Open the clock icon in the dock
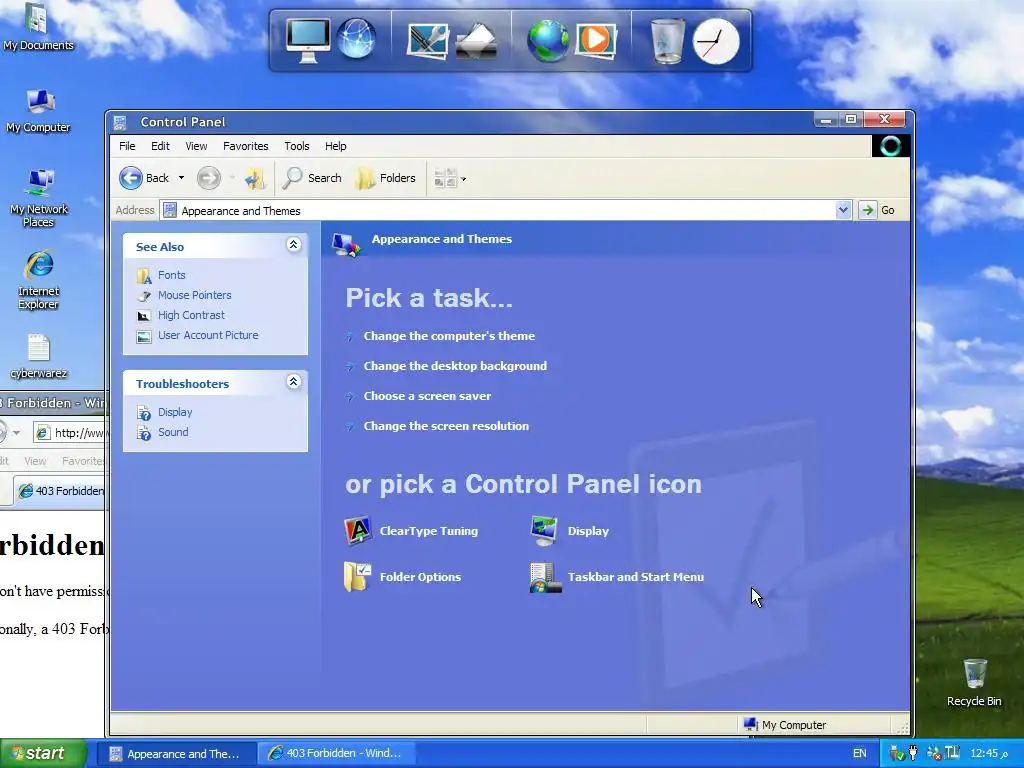1024x768 pixels. (716, 41)
